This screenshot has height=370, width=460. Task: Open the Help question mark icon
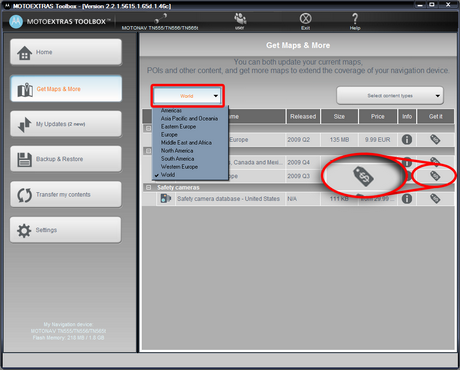tap(355, 19)
